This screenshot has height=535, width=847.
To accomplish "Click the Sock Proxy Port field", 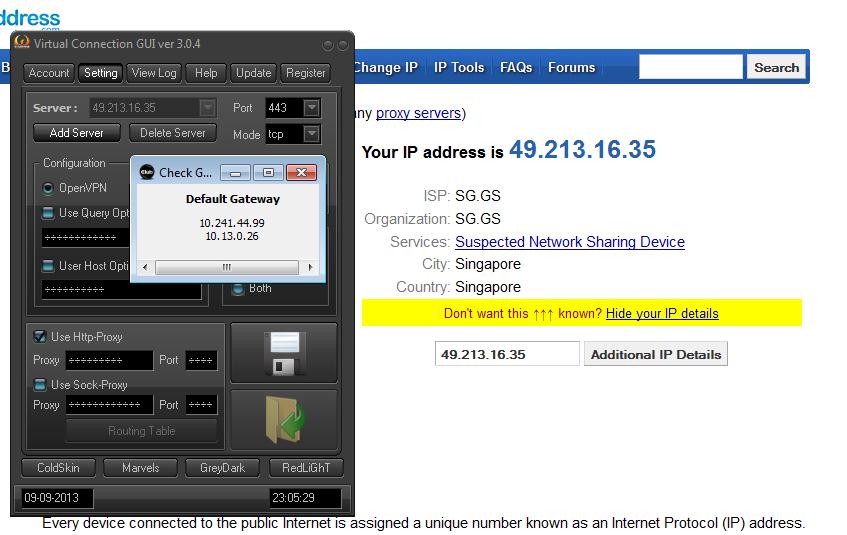I will pyautogui.click(x=201, y=405).
